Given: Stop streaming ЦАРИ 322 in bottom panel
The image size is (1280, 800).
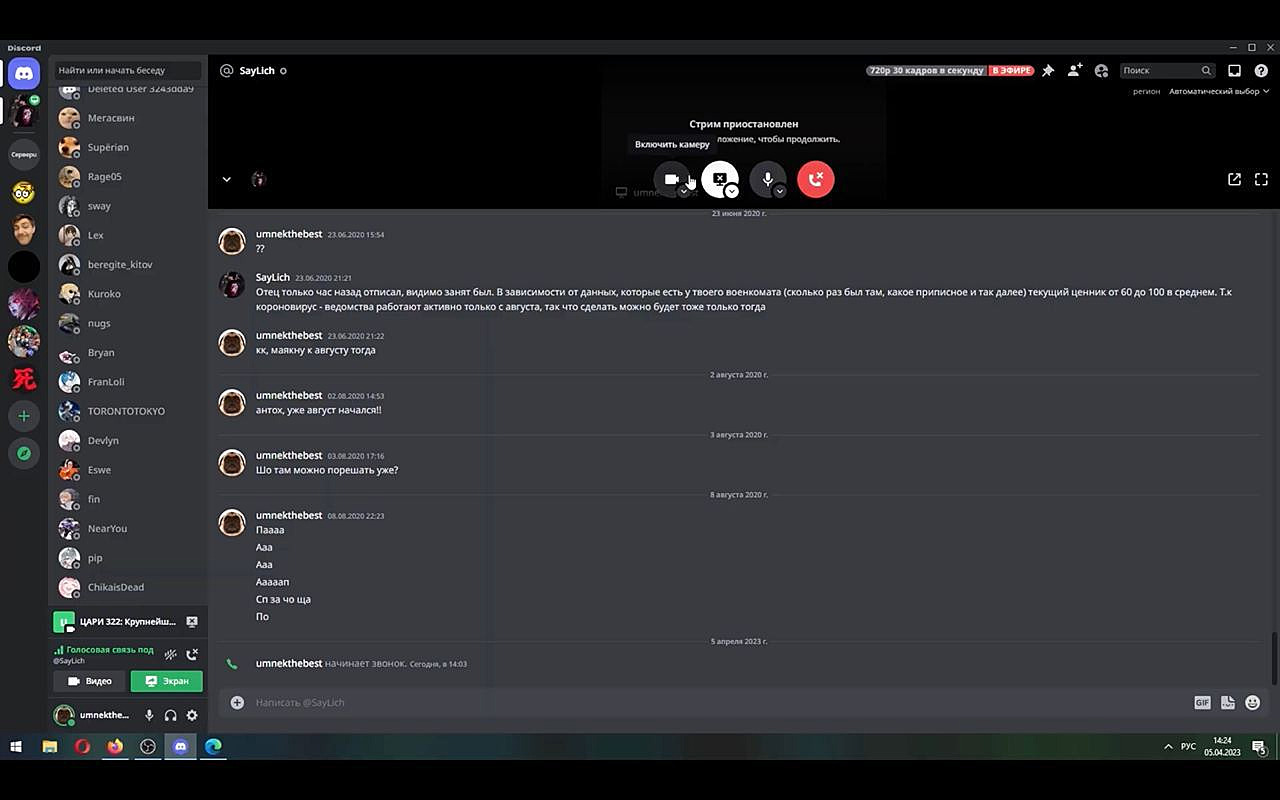Looking at the screenshot, I should tap(192, 622).
